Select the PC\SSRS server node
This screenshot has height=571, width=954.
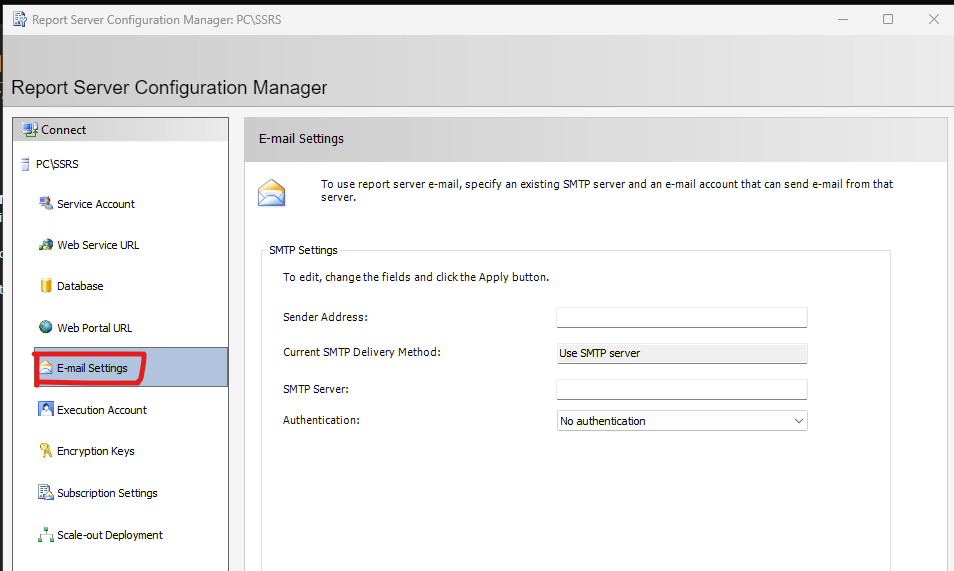point(57,164)
